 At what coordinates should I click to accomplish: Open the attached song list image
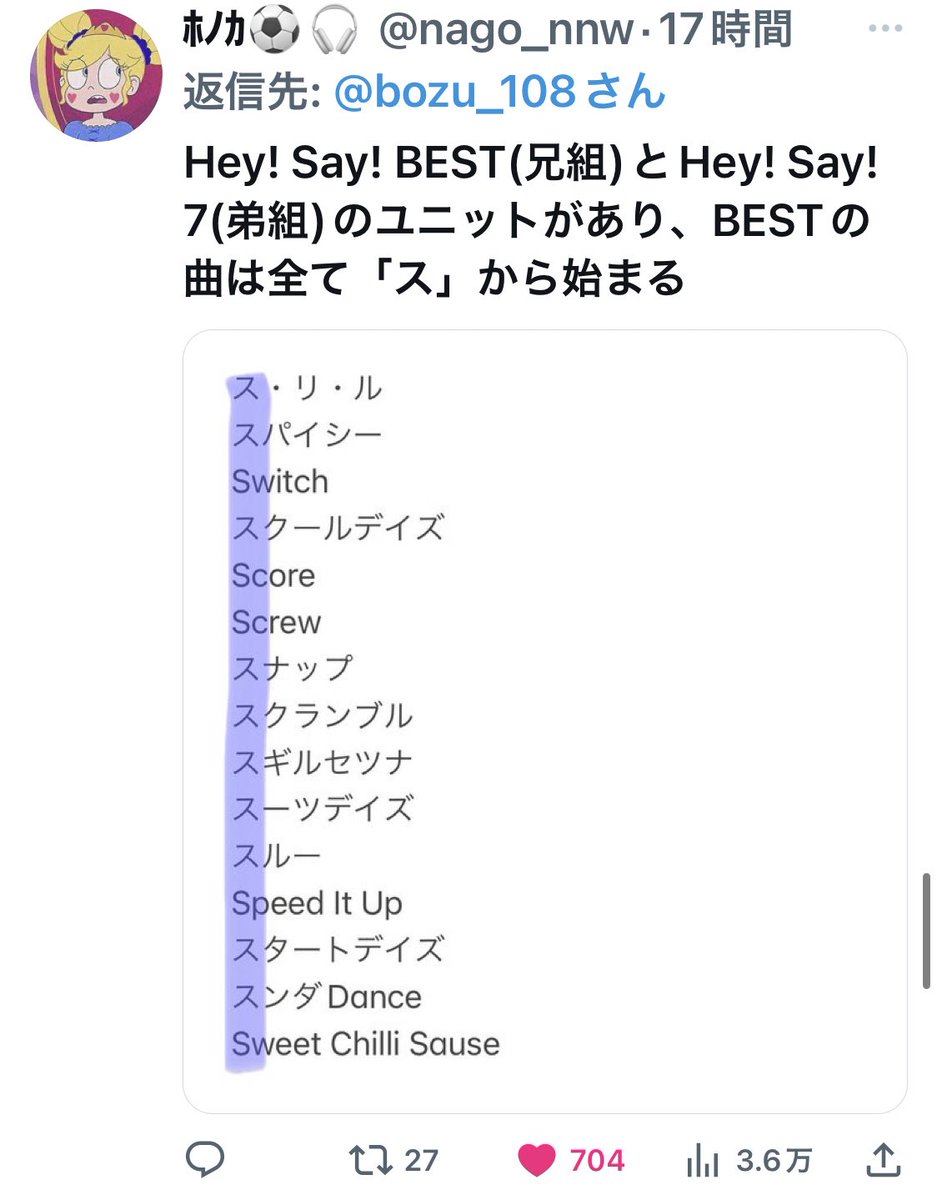(x=545, y=721)
